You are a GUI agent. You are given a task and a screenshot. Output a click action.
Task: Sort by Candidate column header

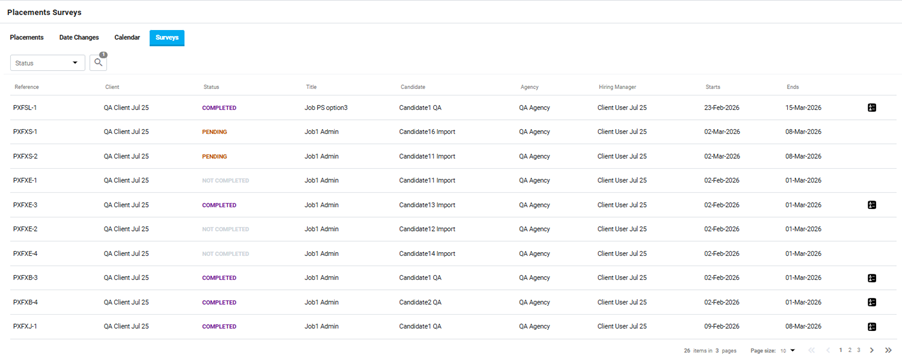click(x=413, y=87)
